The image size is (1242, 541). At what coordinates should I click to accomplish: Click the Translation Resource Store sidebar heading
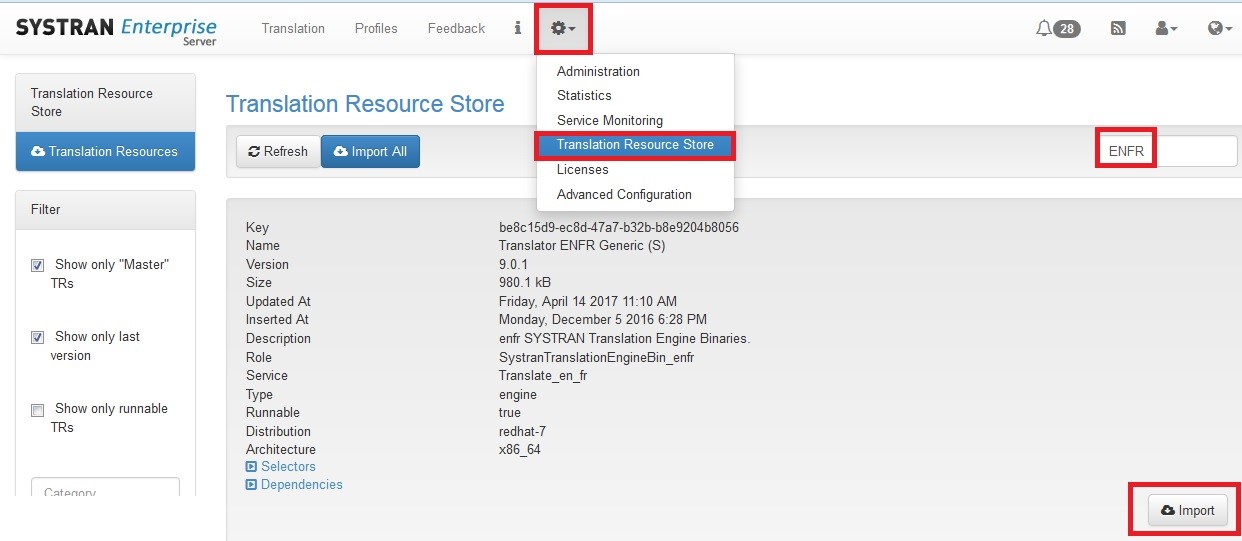tap(106, 102)
